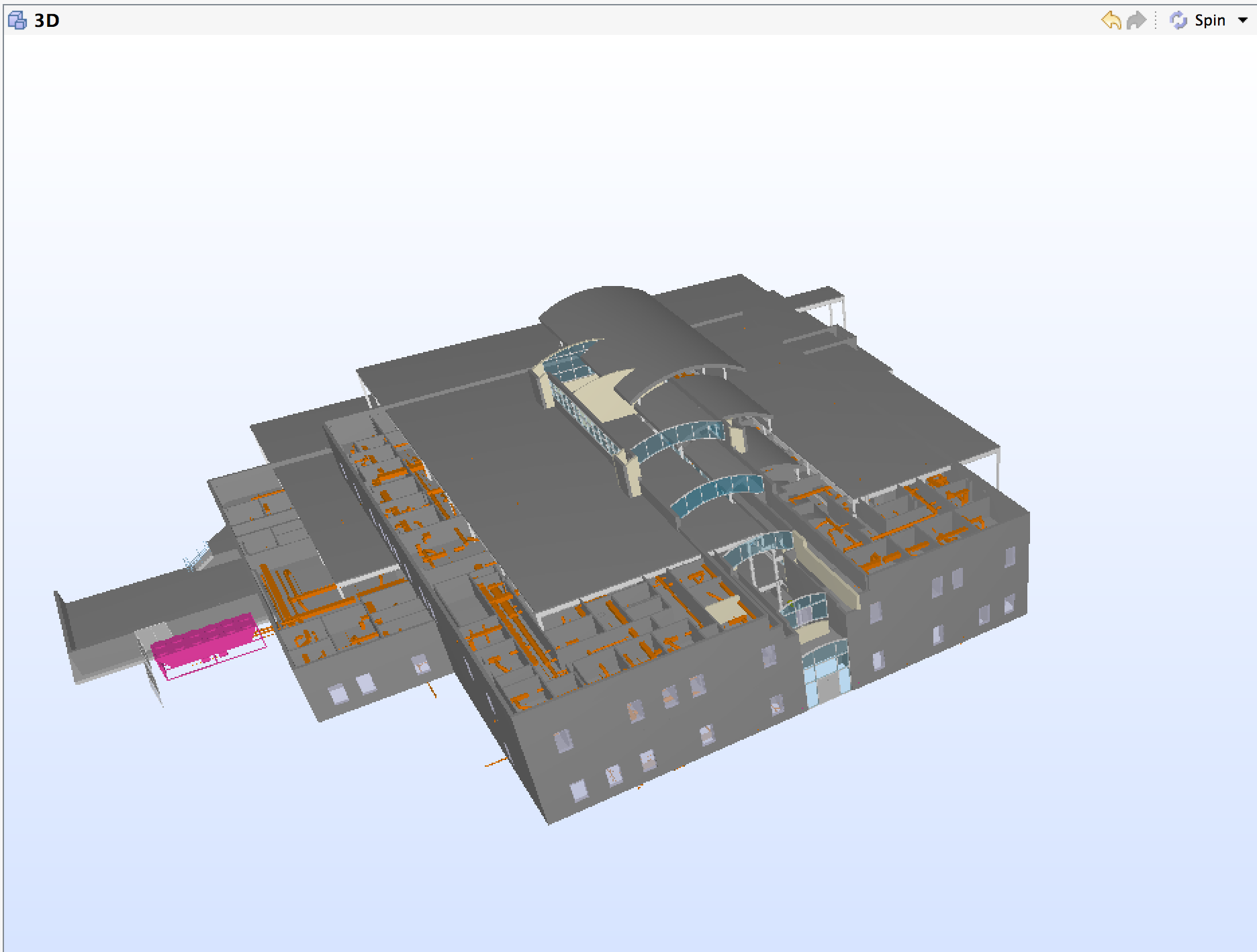Select the 3D tab title
This screenshot has height=952, width=1257.
46,20
